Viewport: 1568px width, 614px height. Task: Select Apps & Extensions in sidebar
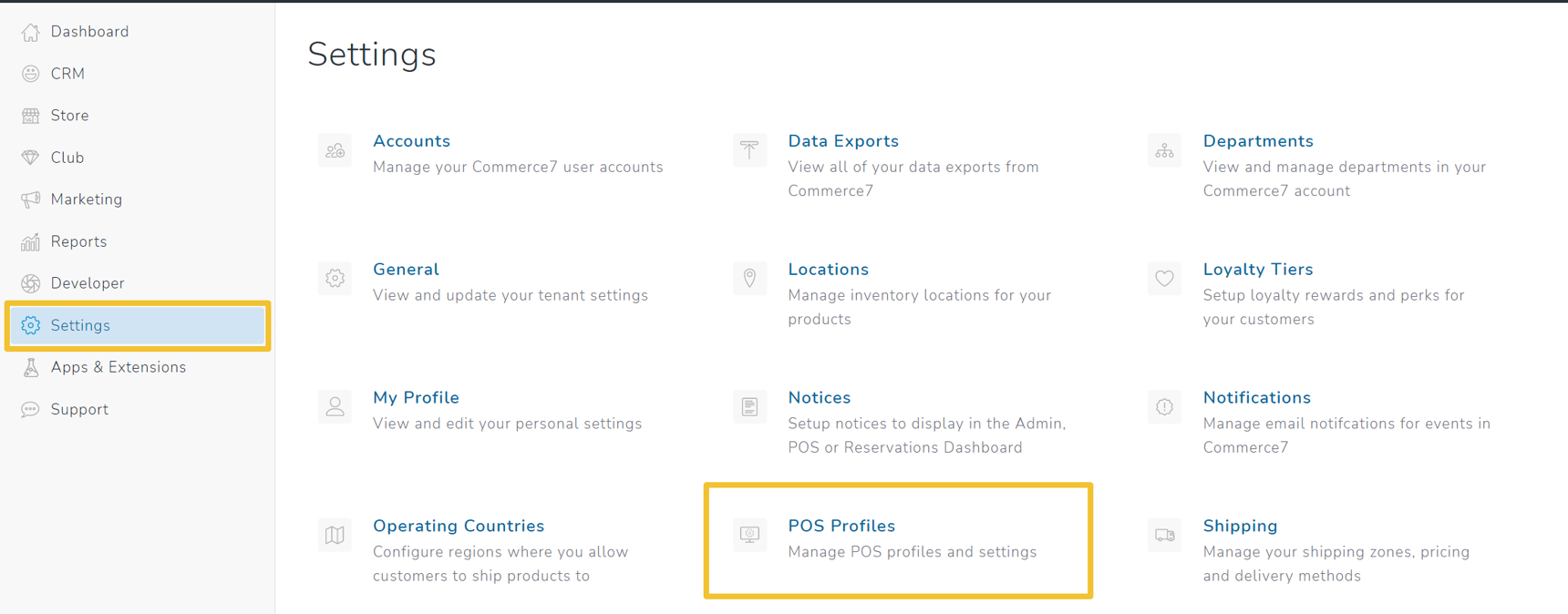(118, 367)
